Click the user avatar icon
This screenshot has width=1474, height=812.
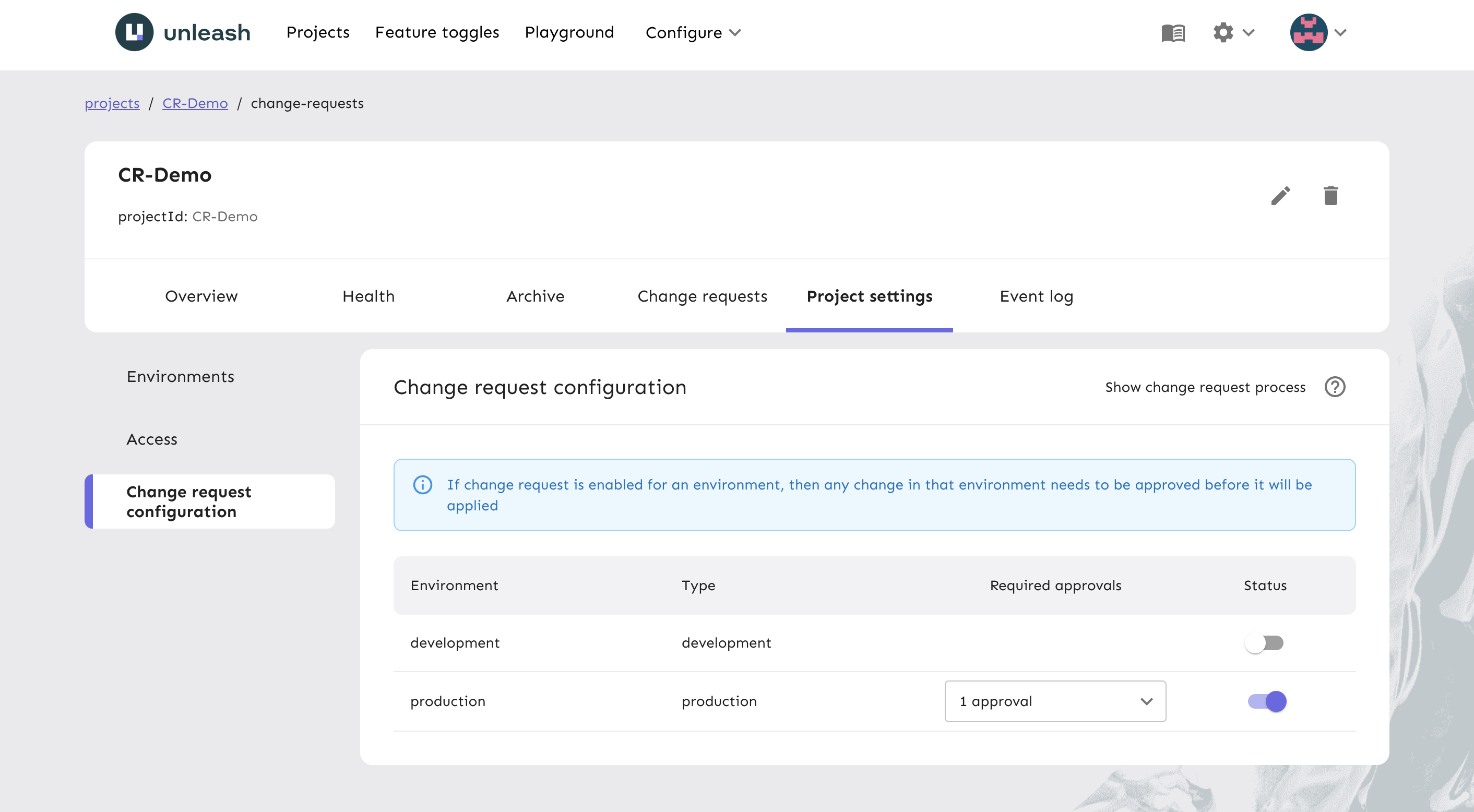coord(1310,32)
